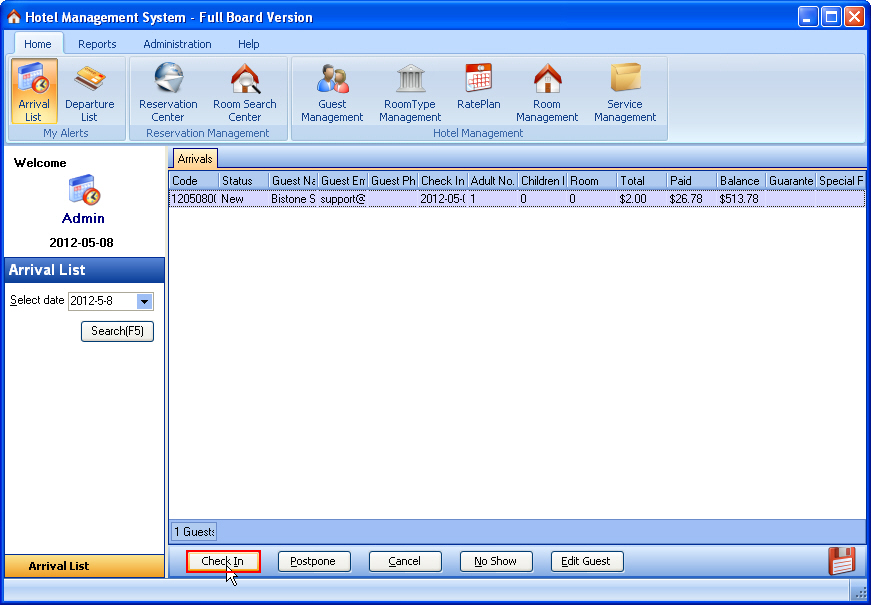Click the RatePlan calendar icon
The width and height of the screenshot is (871, 605).
pos(479,80)
